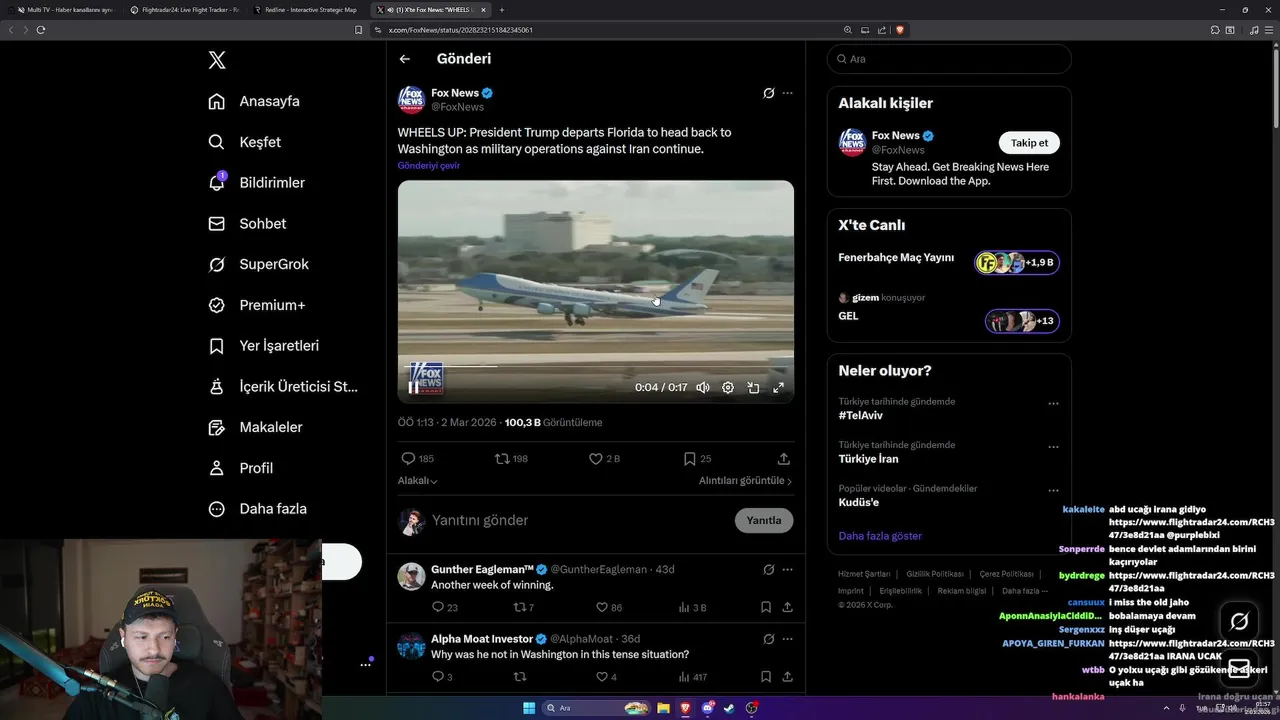1280x720 pixels.
Task: Like the Fox News post (2 B)
Action: [604, 459]
